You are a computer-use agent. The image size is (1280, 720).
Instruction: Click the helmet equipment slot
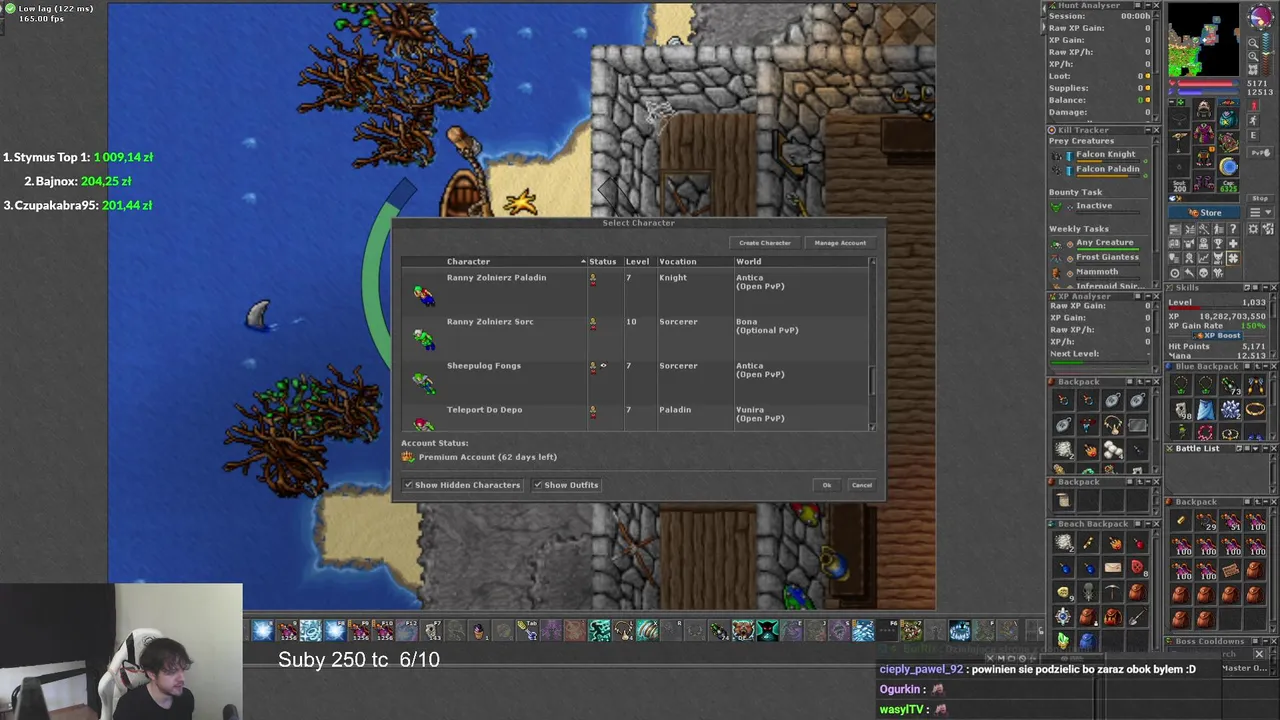1204,108
